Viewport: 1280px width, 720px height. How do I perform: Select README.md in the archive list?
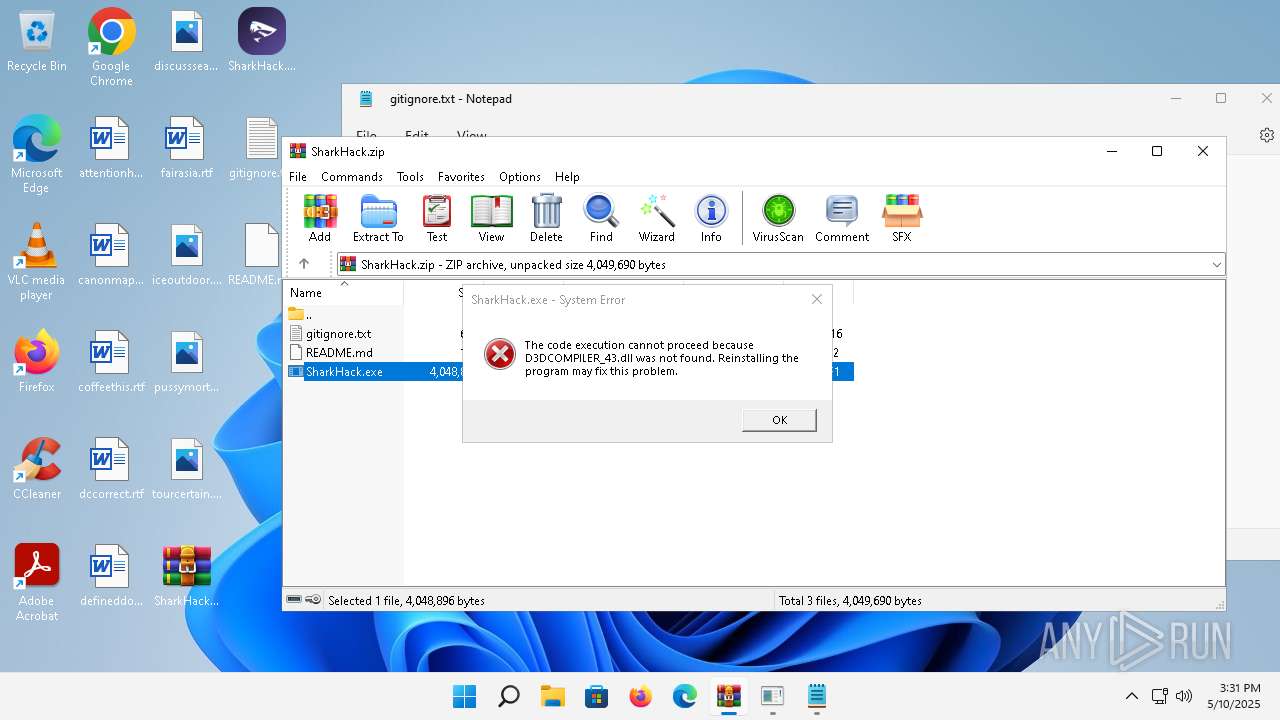click(339, 353)
